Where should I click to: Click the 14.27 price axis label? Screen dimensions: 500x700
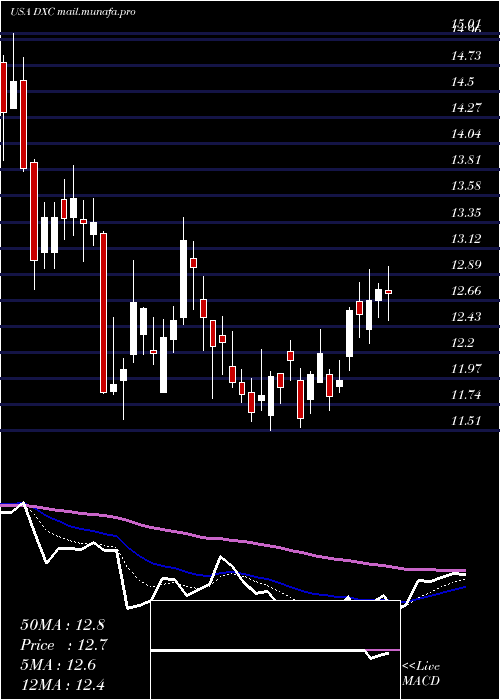(467, 108)
